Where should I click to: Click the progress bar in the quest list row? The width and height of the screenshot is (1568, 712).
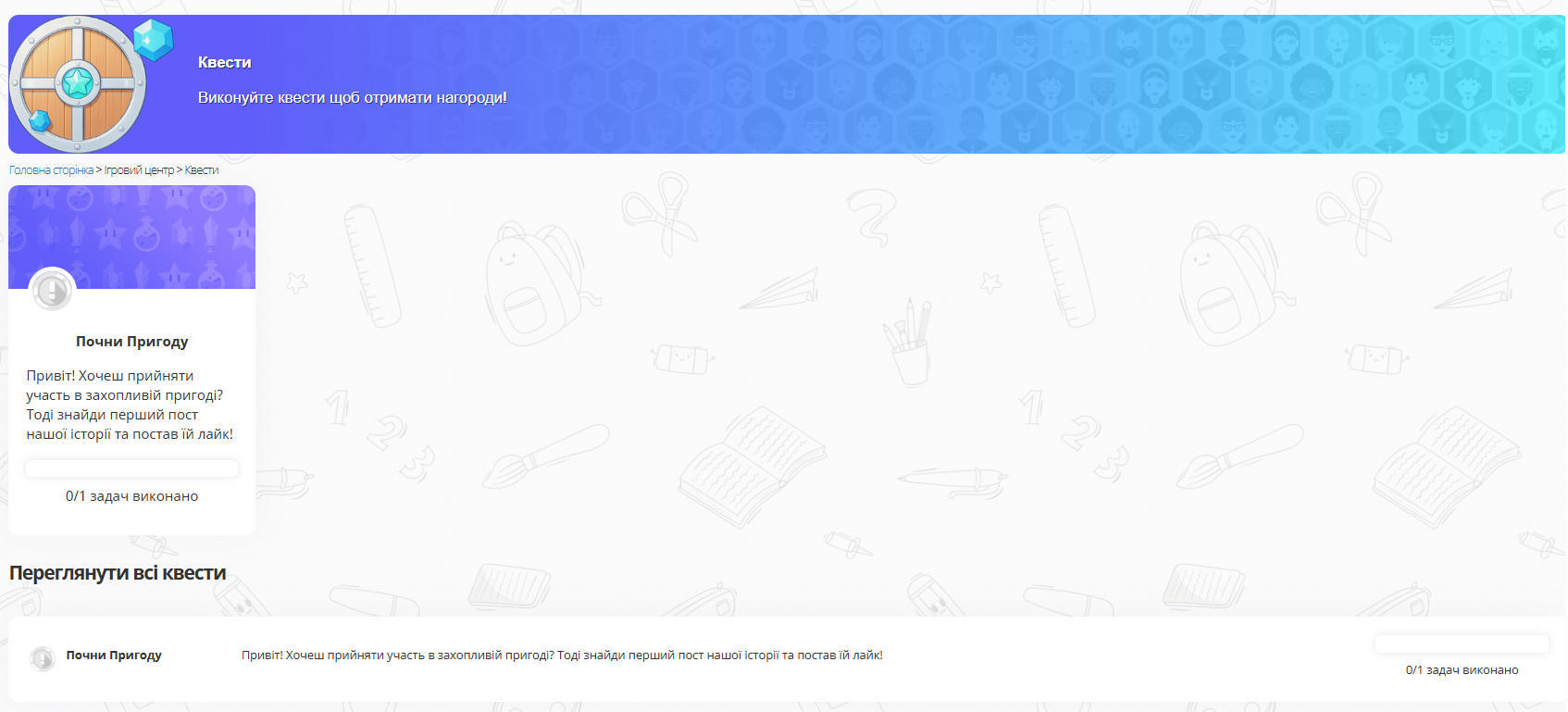(1462, 643)
